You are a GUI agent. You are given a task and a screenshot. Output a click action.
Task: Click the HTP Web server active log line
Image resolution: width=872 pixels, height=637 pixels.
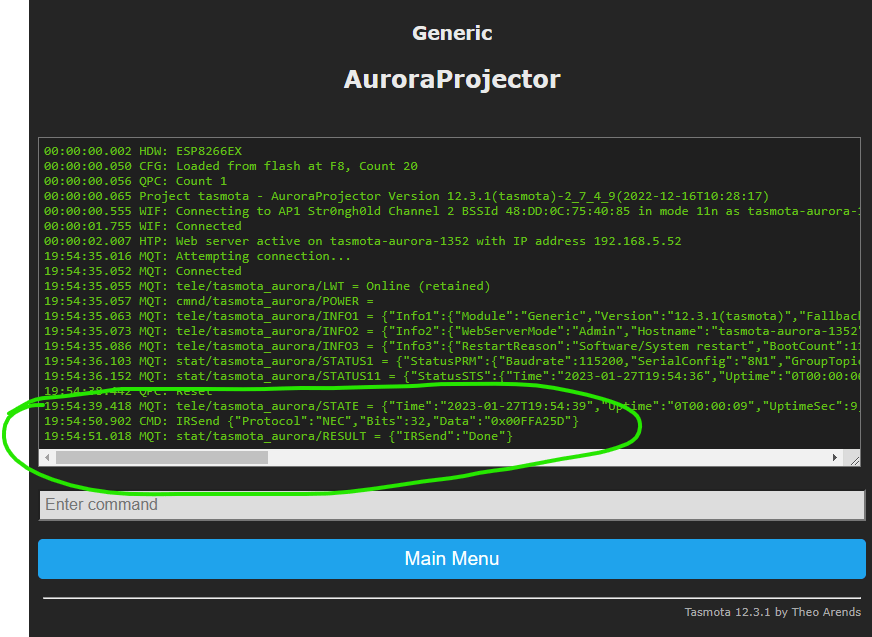tap(362, 241)
